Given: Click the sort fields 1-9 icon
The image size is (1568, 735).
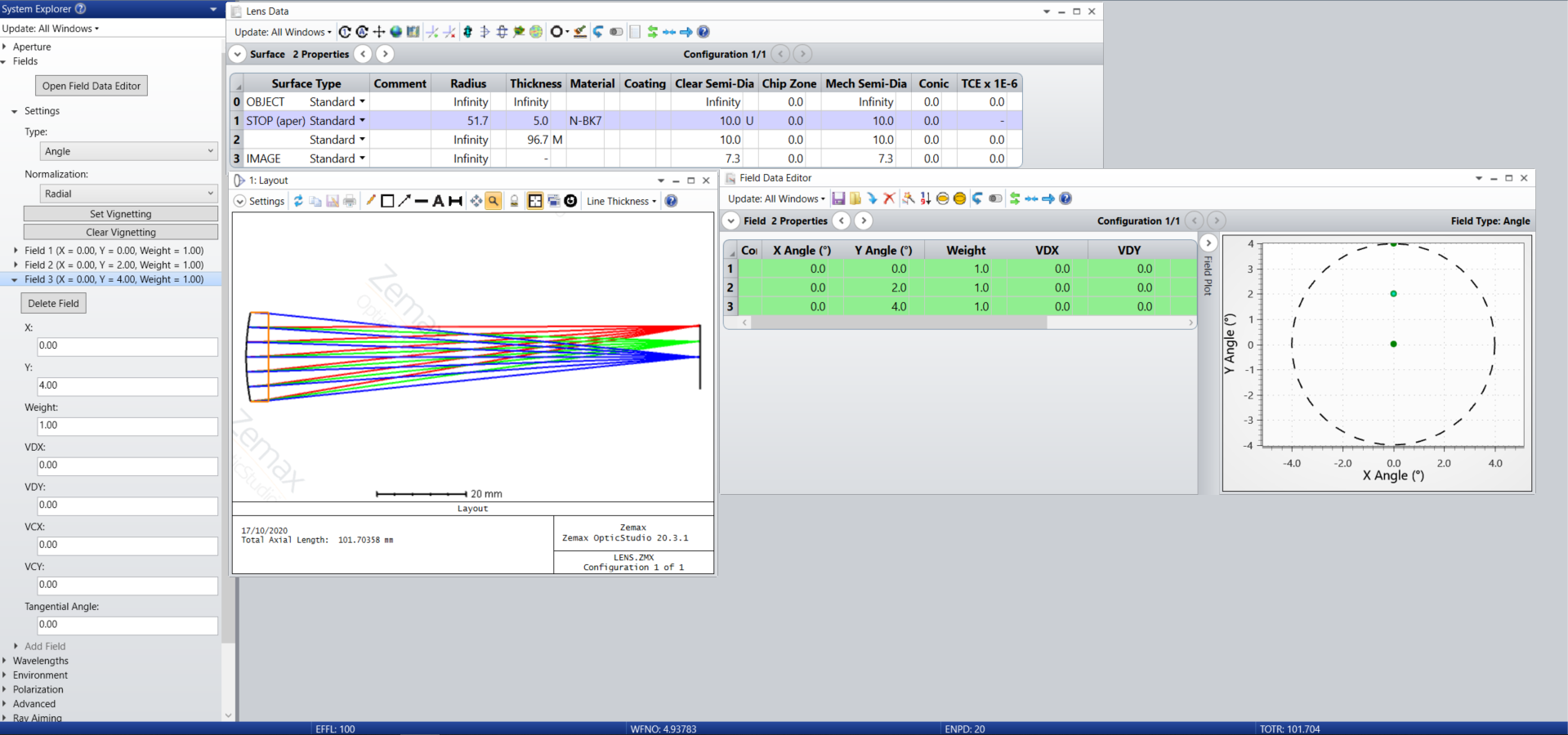Looking at the screenshot, I should pos(926,198).
